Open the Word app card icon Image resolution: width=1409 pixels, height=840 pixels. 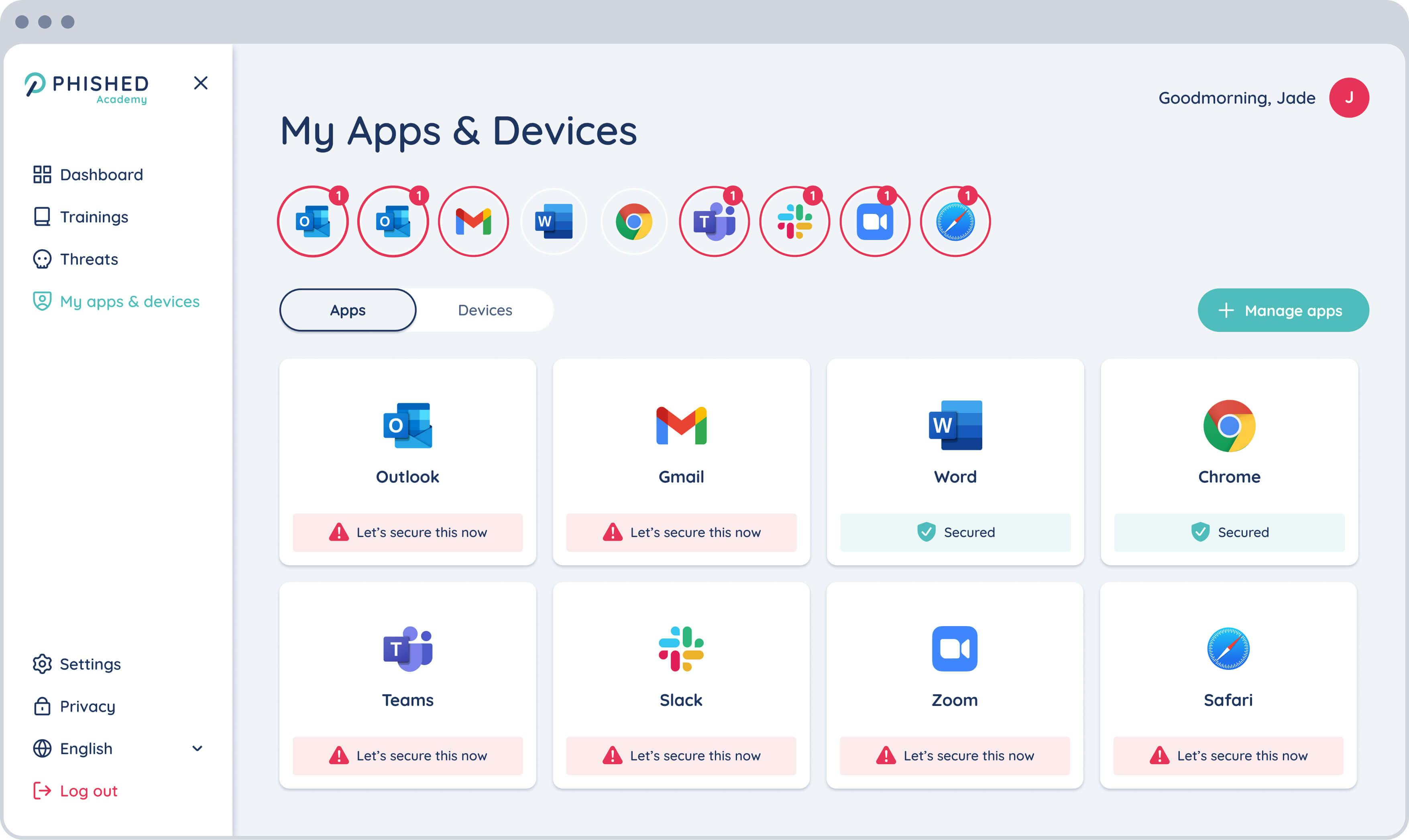coord(955,426)
